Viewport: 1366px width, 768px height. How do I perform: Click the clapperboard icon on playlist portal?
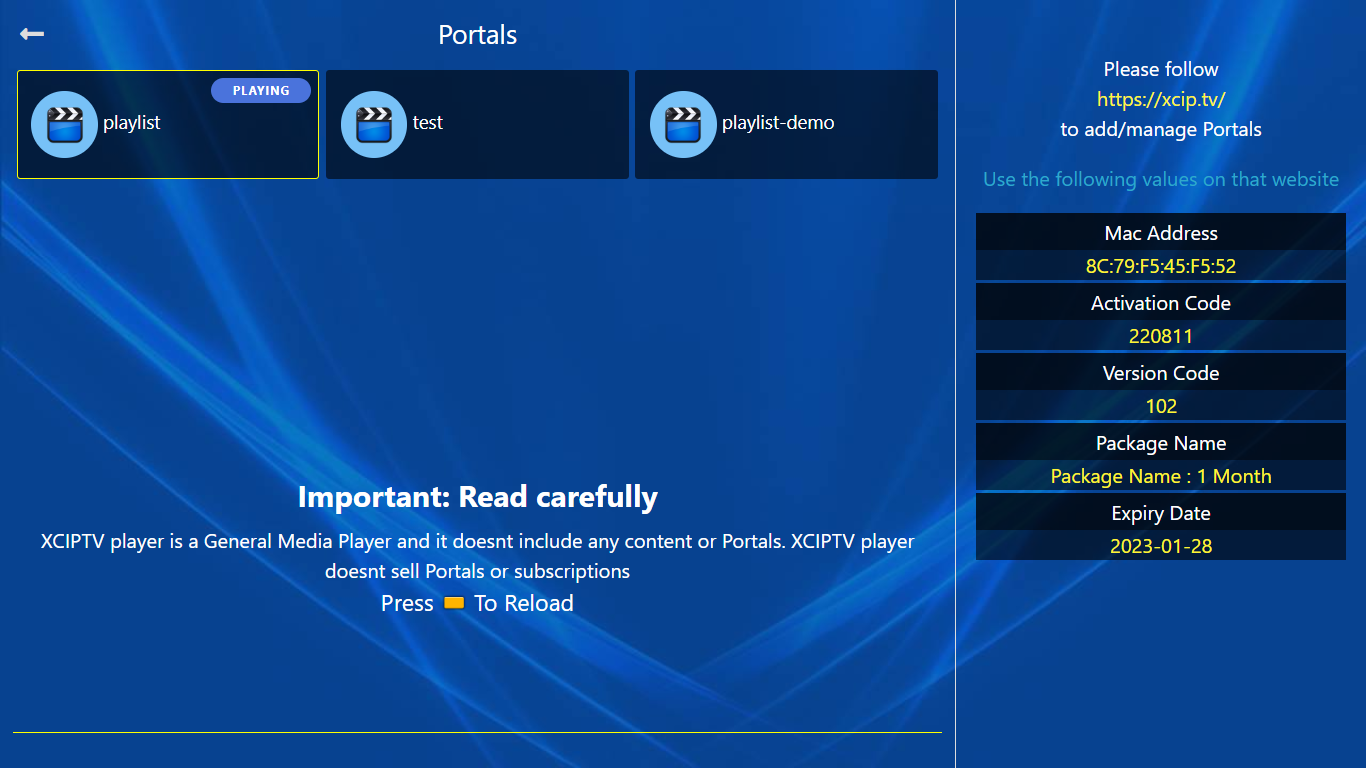point(64,124)
